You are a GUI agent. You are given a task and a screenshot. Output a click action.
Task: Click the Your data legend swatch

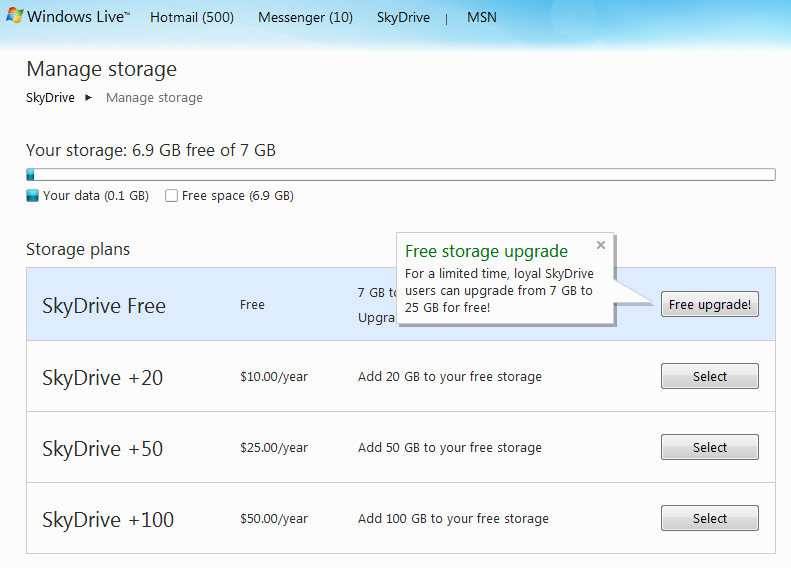point(32,196)
